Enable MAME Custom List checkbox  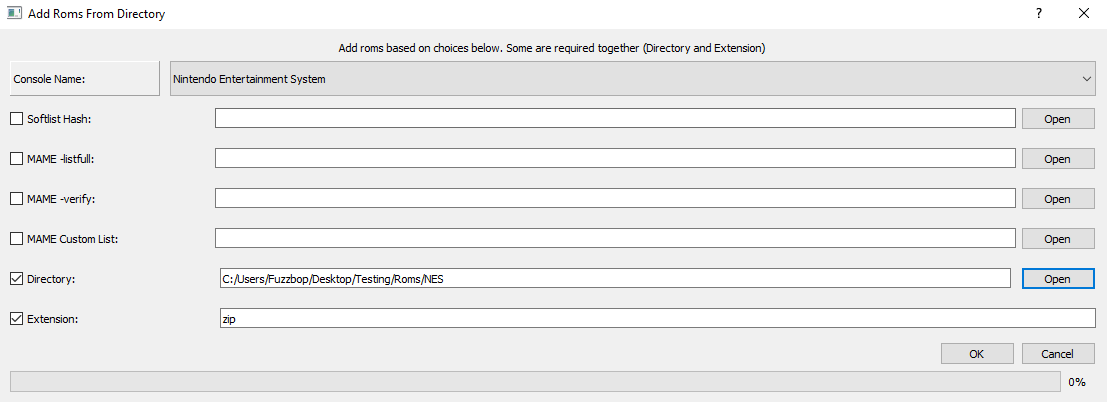pyautogui.click(x=16, y=239)
